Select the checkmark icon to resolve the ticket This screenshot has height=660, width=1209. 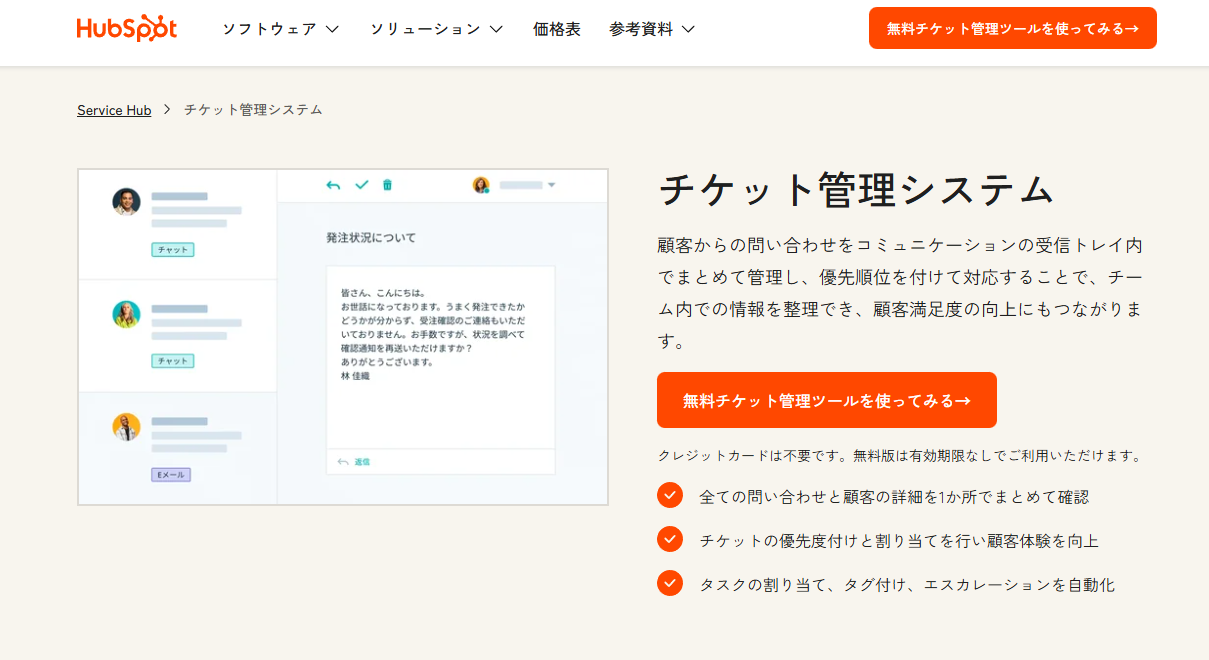[362, 186]
